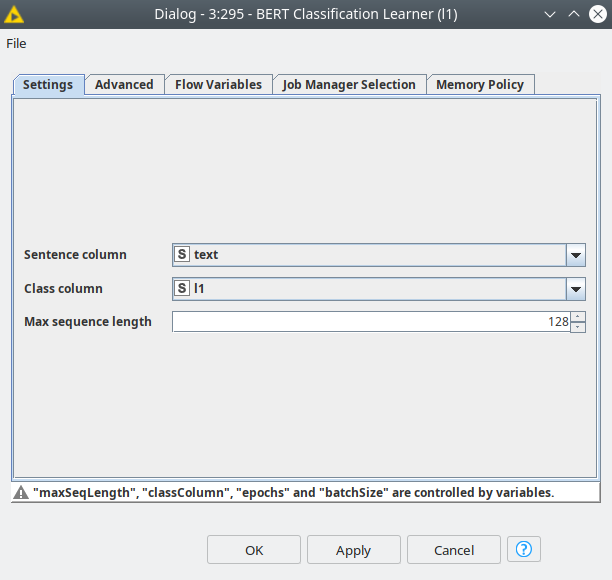
Task: Click the KNIME triangle icon in title bar
Action: click(x=14, y=14)
